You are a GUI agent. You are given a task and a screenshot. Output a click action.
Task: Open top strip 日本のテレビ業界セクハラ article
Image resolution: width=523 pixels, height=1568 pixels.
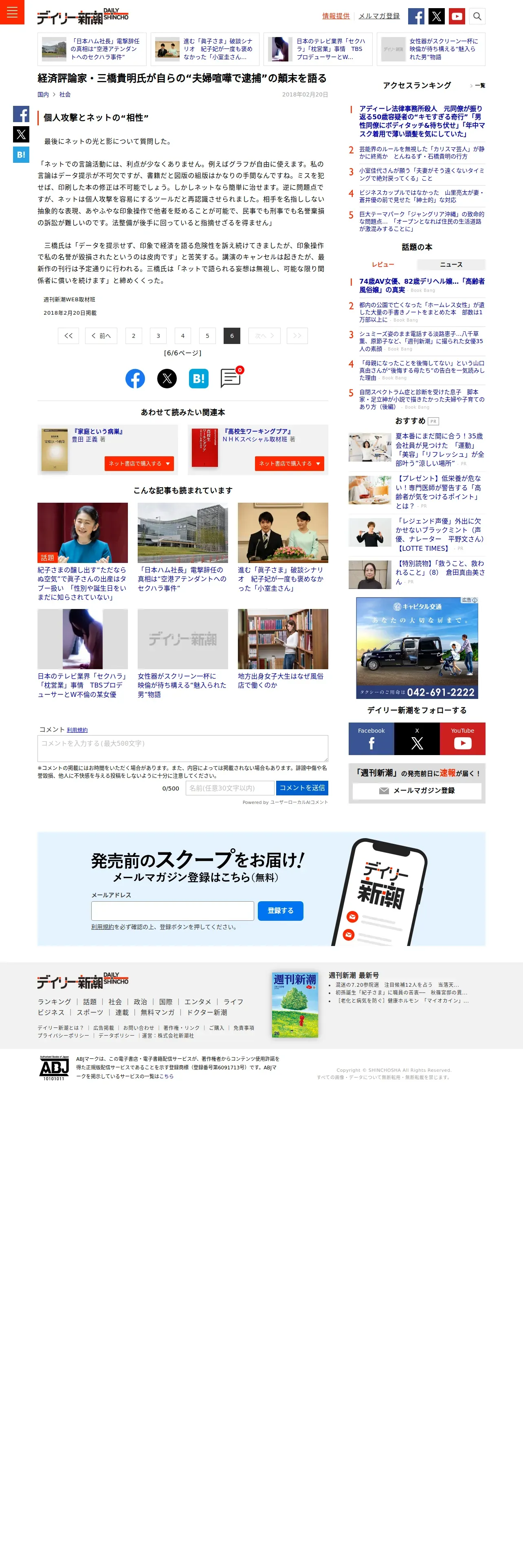pyautogui.click(x=318, y=49)
